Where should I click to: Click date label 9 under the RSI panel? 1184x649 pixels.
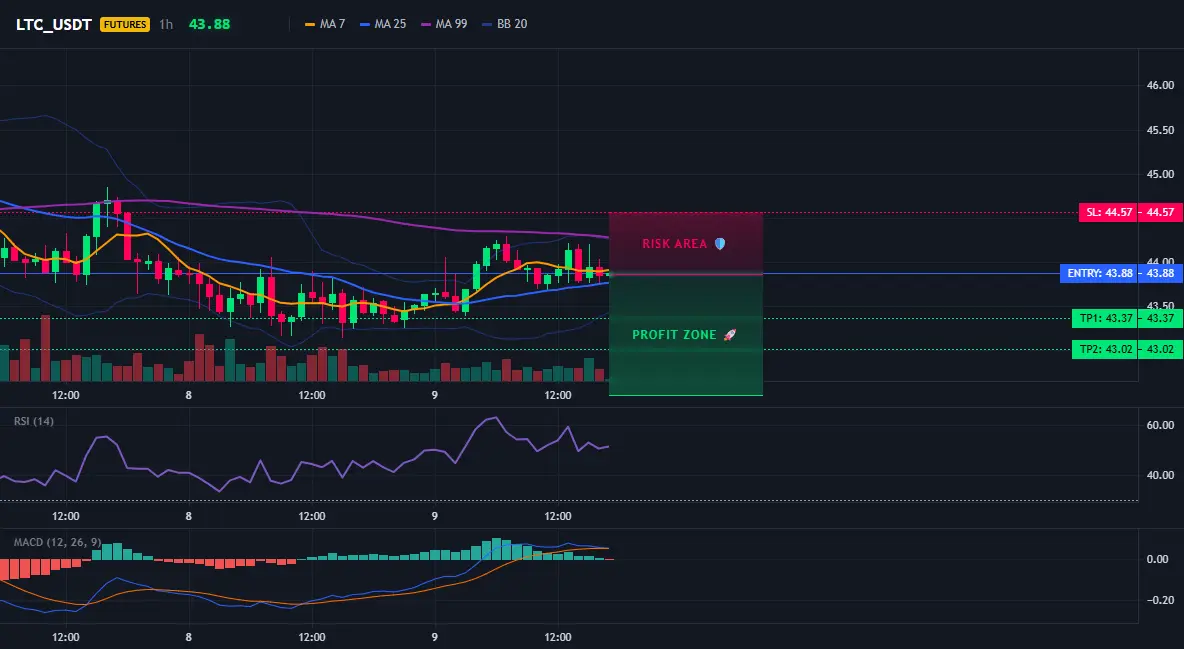click(434, 516)
